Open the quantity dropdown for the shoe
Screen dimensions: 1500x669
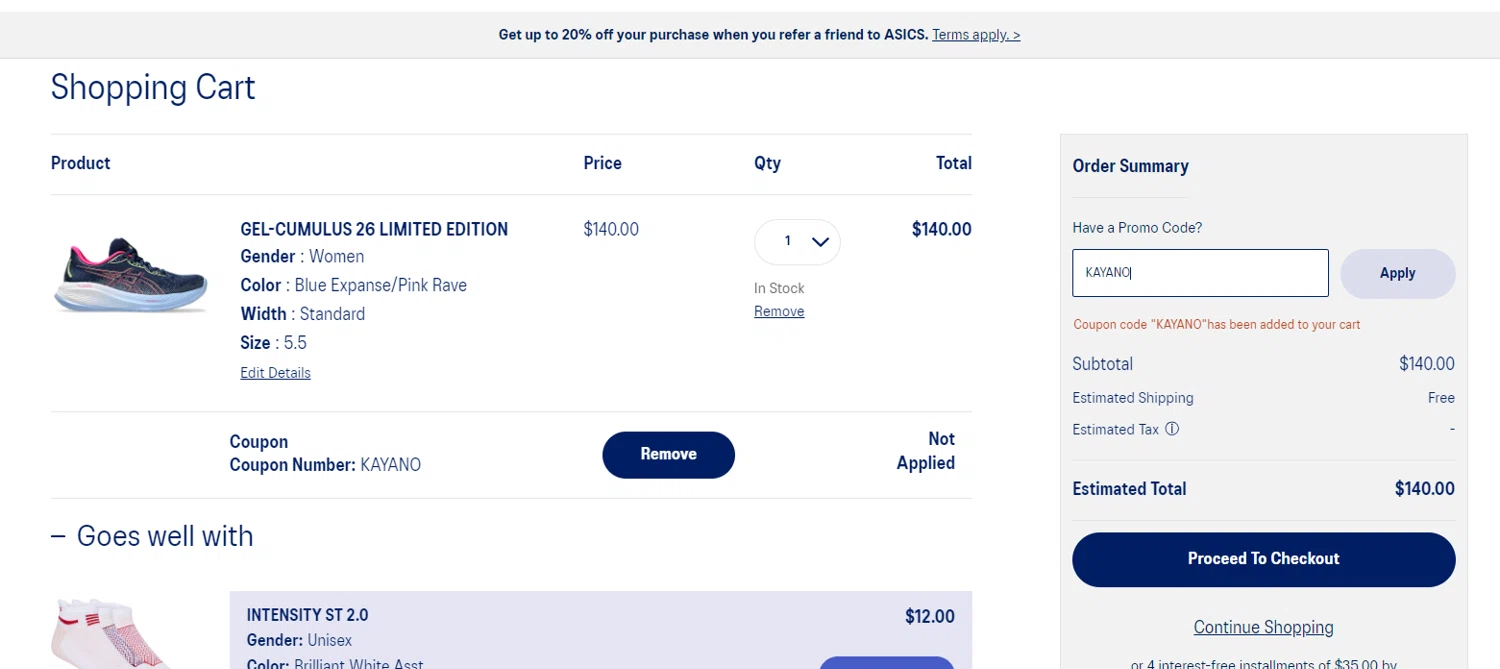pos(797,242)
